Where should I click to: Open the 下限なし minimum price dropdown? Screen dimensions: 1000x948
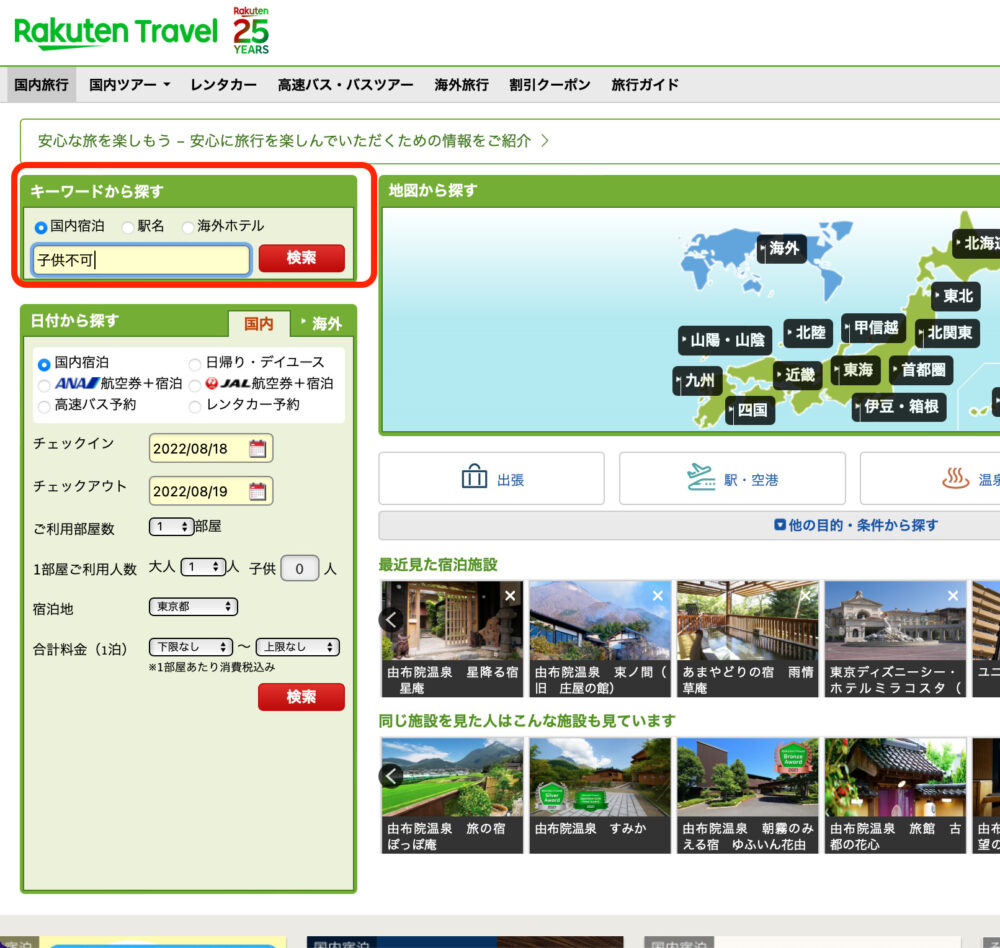191,647
